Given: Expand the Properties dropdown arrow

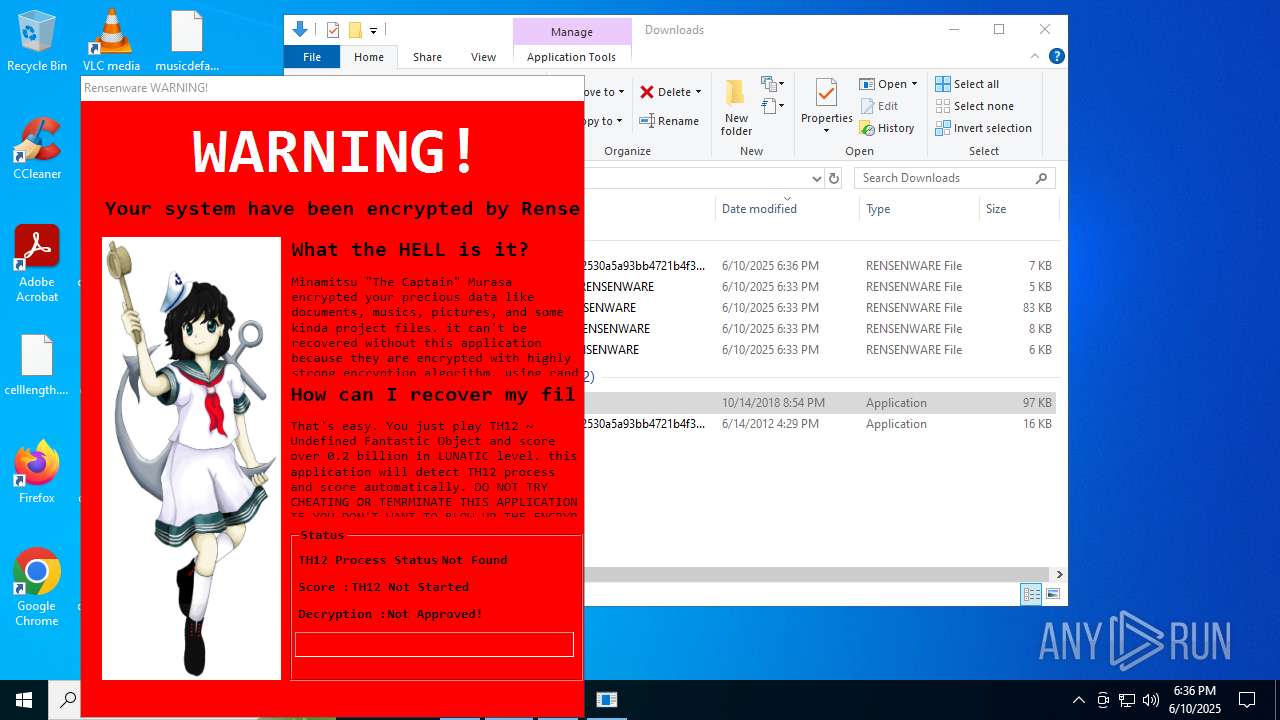Looking at the screenshot, I should pos(826,131).
